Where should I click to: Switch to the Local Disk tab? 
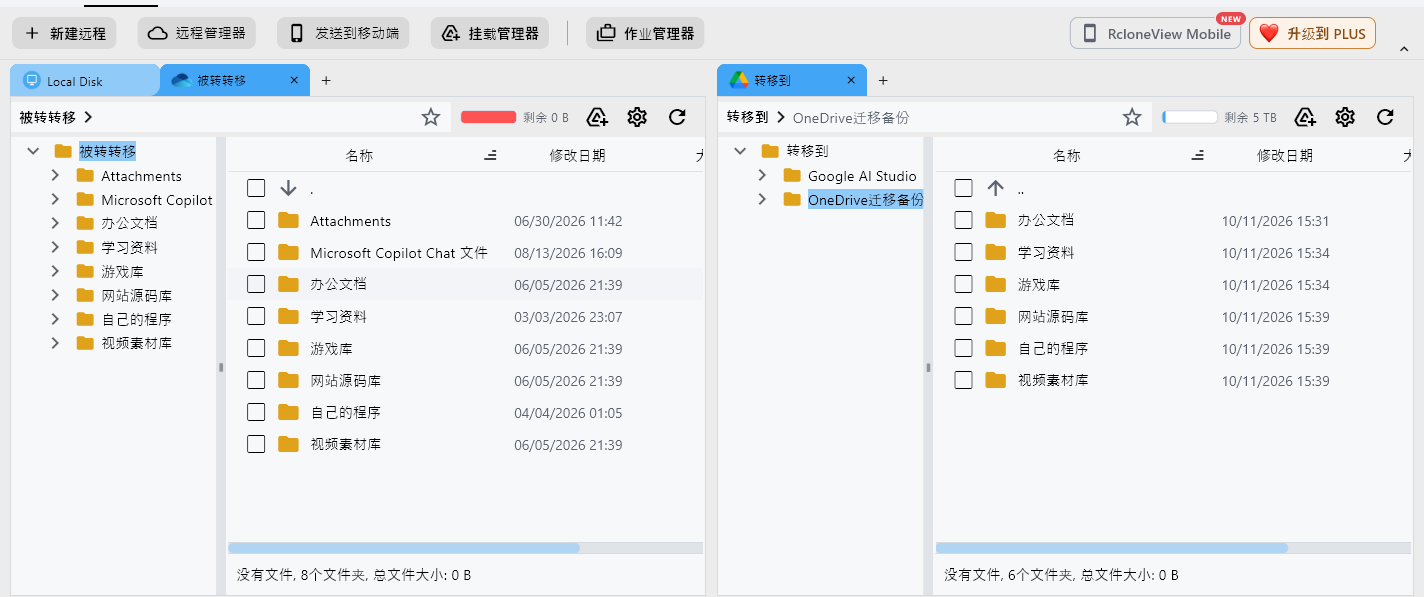point(85,80)
